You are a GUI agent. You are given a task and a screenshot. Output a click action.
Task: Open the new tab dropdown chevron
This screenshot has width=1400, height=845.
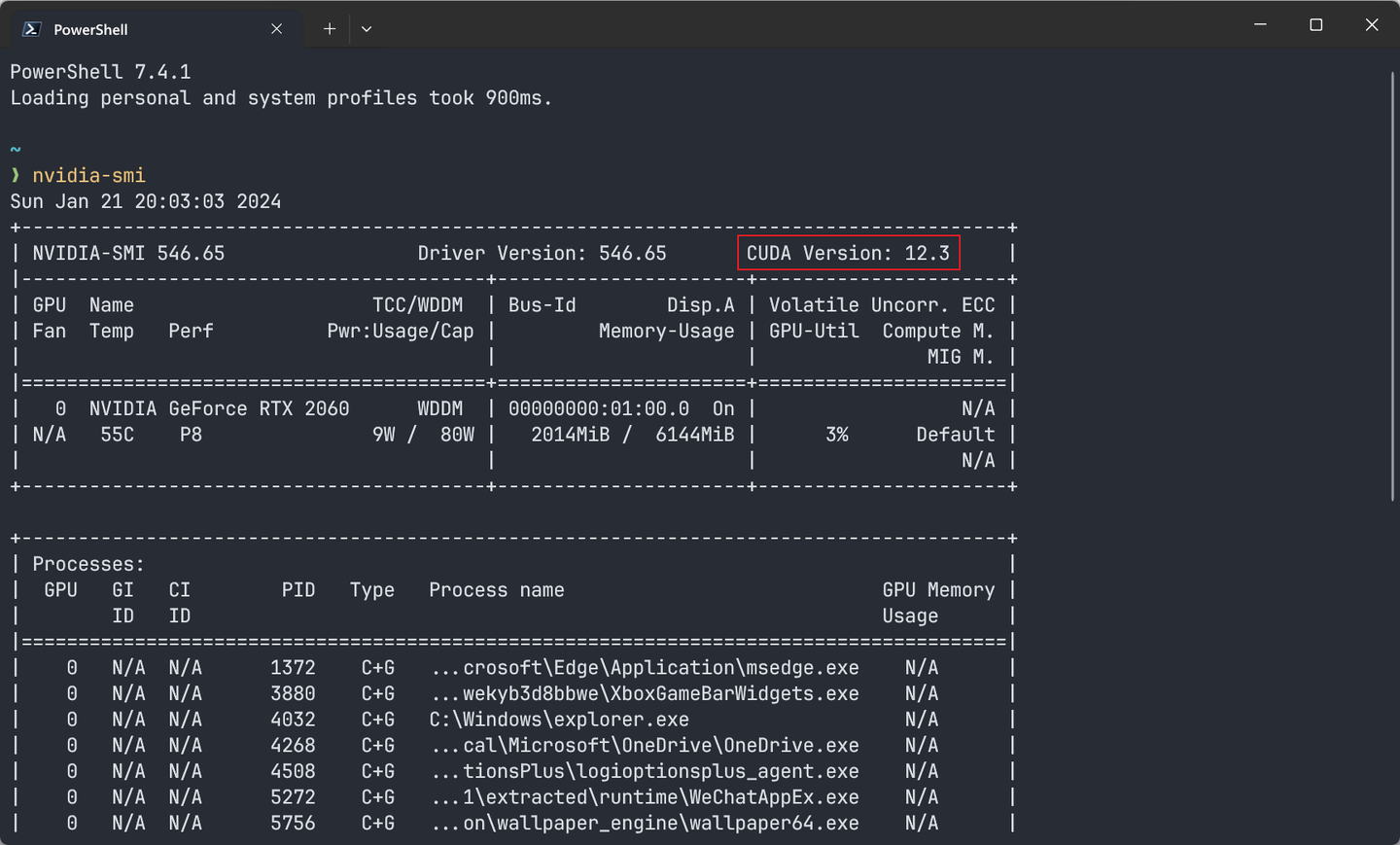(367, 29)
